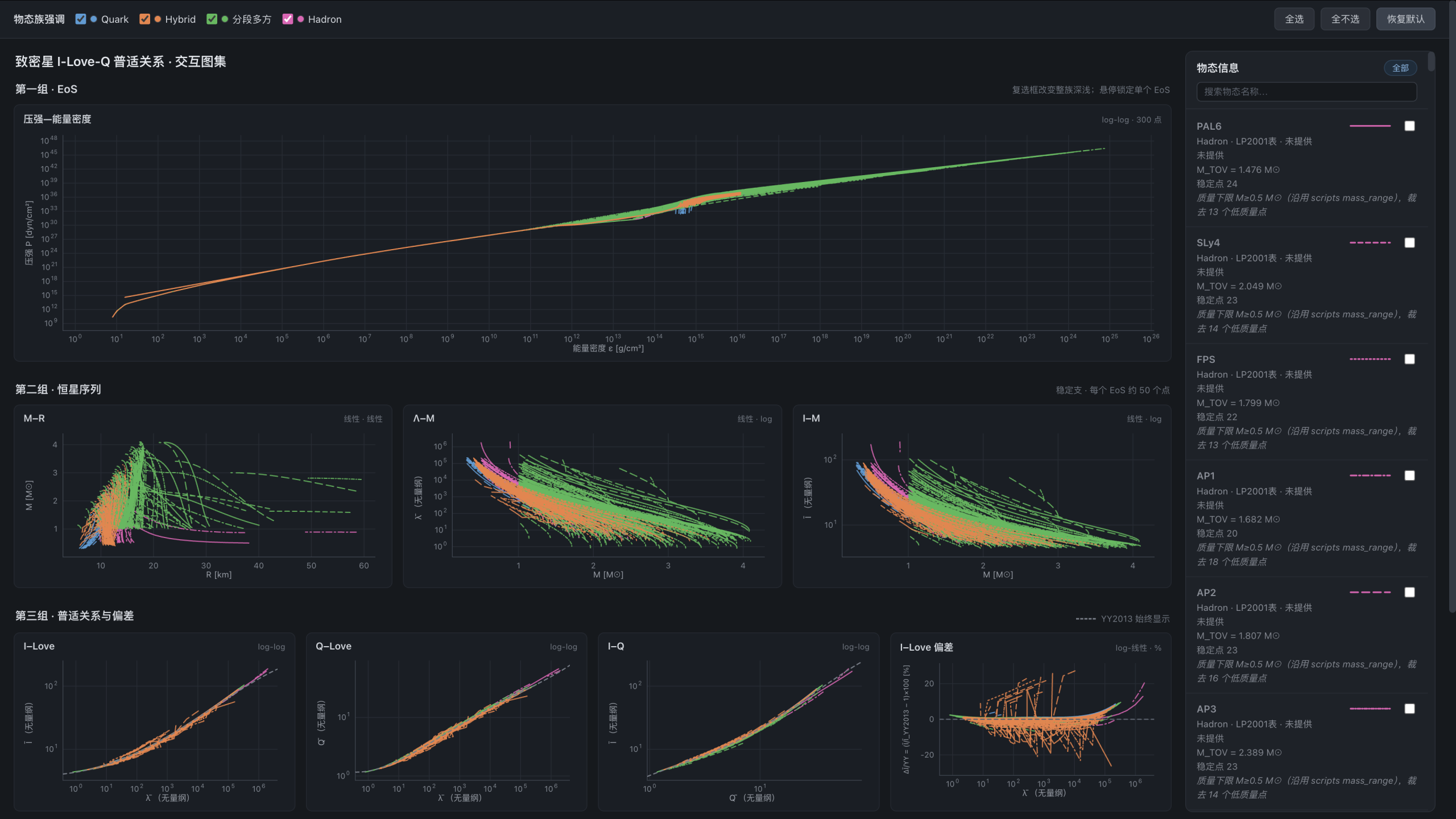The height and width of the screenshot is (819, 1456).
Task: Disable the 分段多方 family checkbox
Action: pyautogui.click(x=212, y=19)
